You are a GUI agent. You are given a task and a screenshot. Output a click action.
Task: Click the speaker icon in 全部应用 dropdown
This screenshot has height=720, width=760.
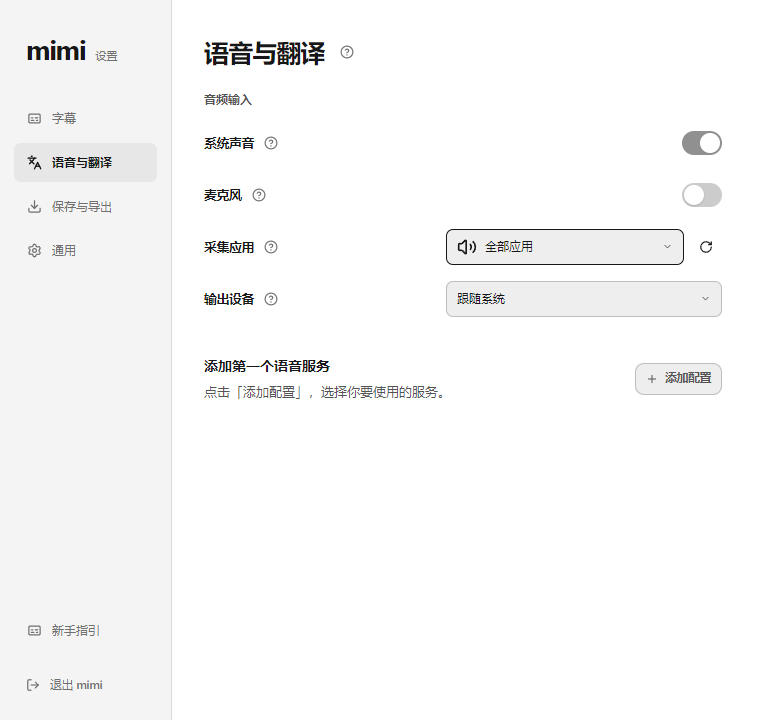tap(467, 247)
